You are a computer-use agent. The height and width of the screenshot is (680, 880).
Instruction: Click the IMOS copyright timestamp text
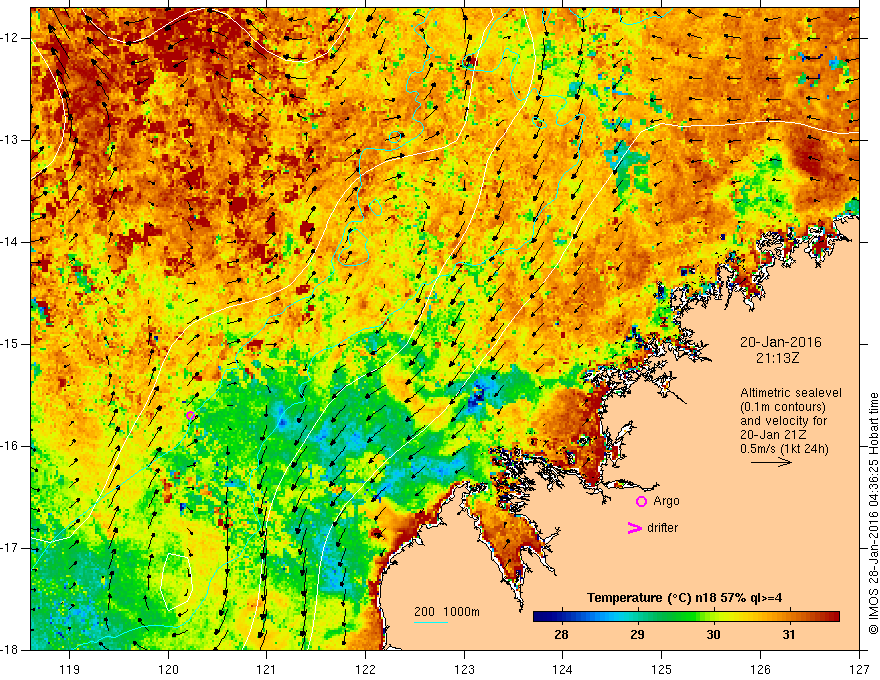point(873,513)
